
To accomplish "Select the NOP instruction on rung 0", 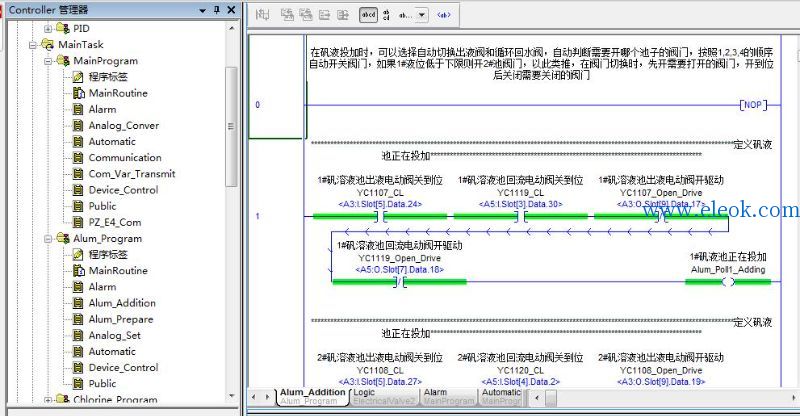I will (753, 105).
